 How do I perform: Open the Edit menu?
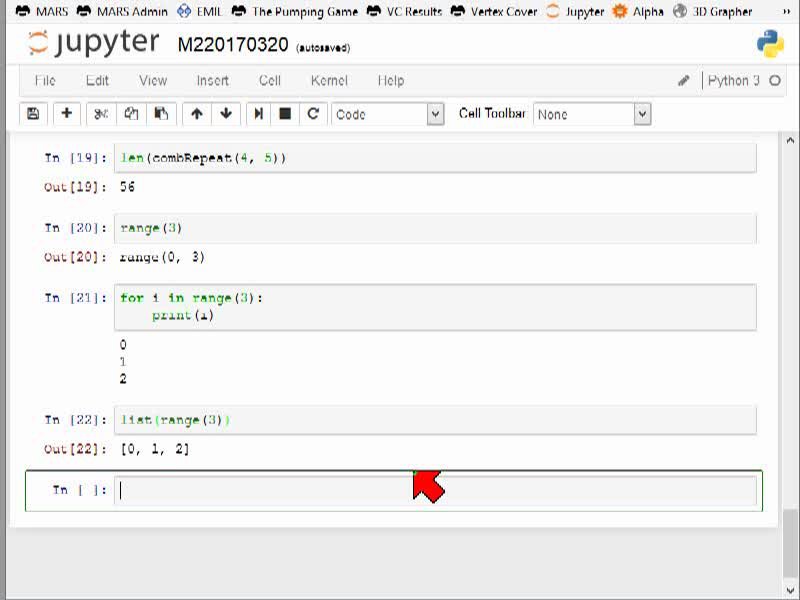97,81
